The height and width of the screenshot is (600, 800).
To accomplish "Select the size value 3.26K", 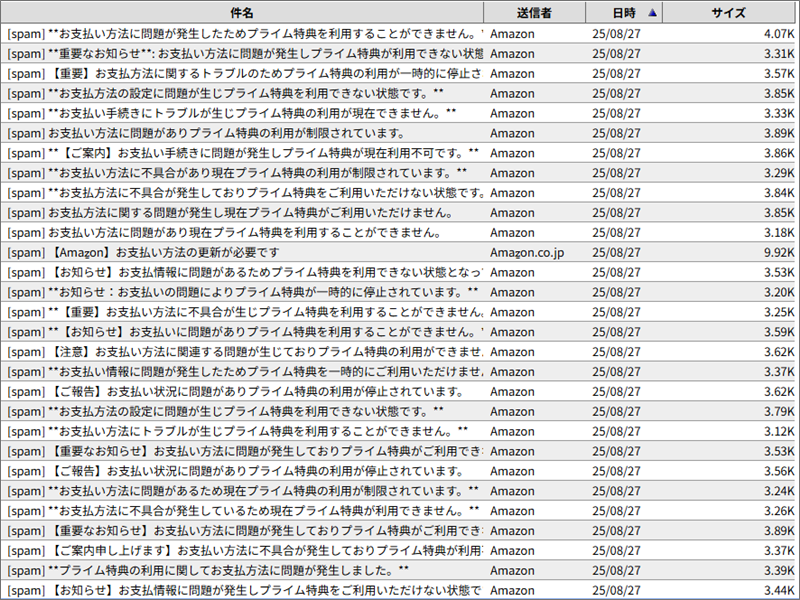I will tap(779, 511).
